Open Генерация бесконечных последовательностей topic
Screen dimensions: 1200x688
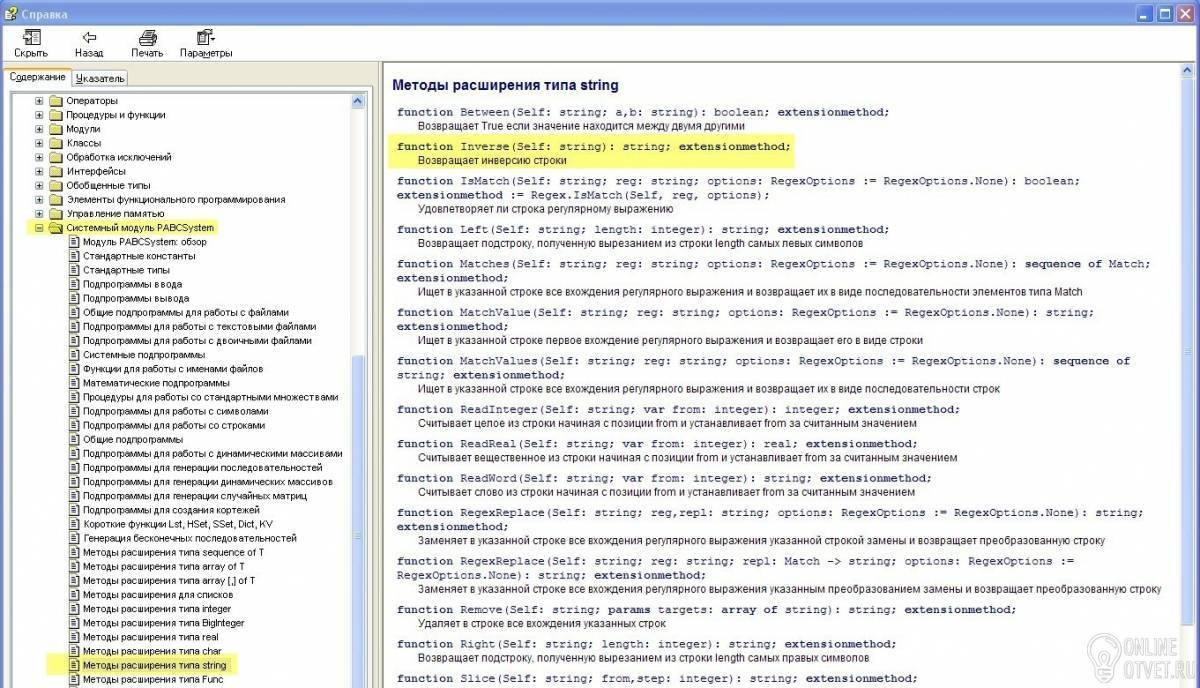click(190, 538)
